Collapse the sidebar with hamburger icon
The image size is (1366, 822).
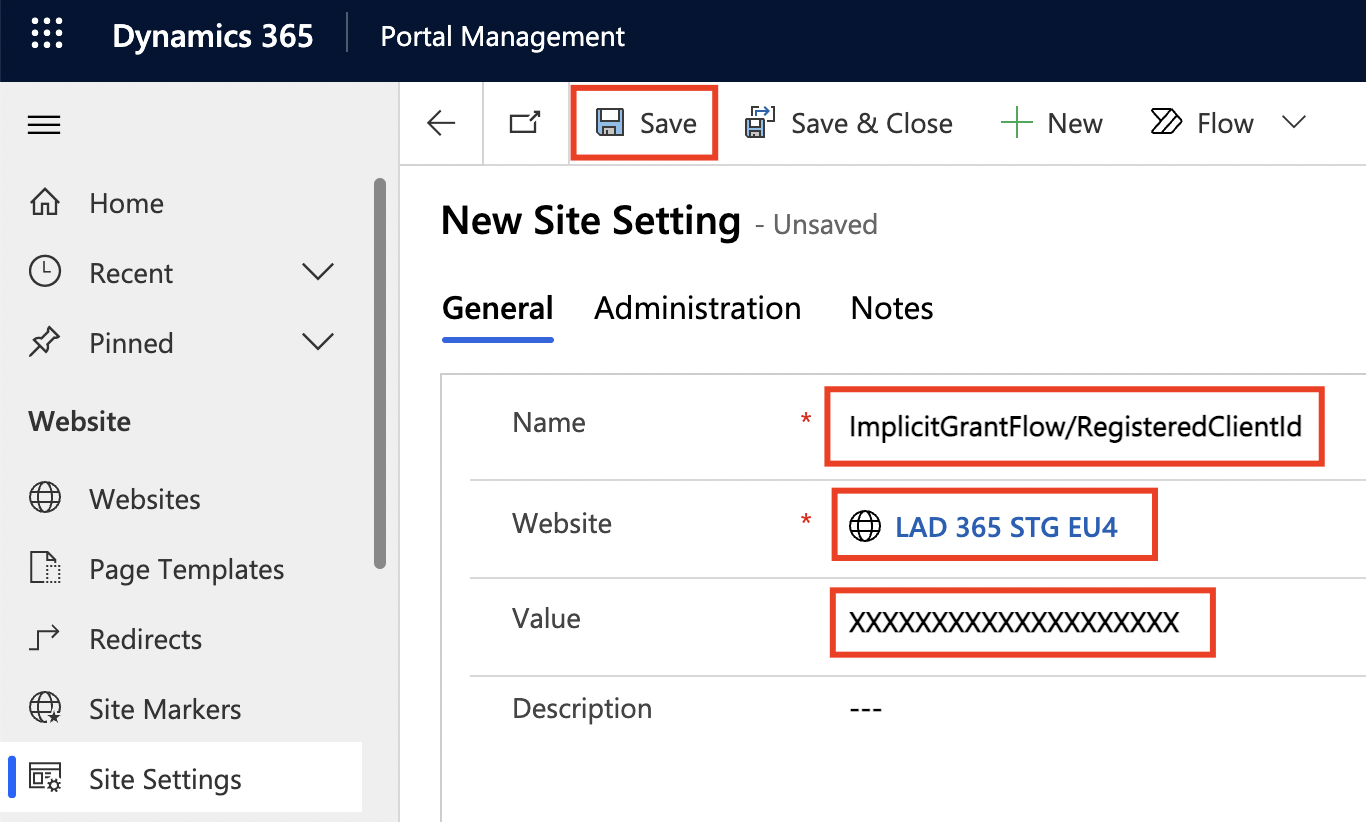pyautogui.click(x=45, y=125)
